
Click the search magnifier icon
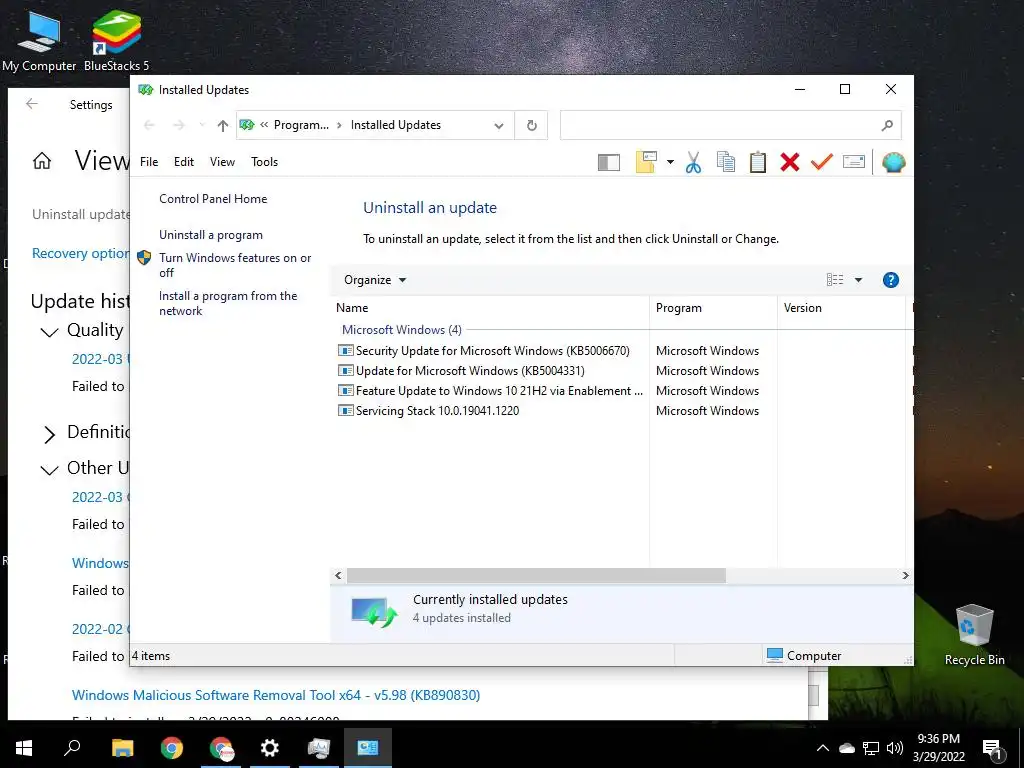point(887,125)
